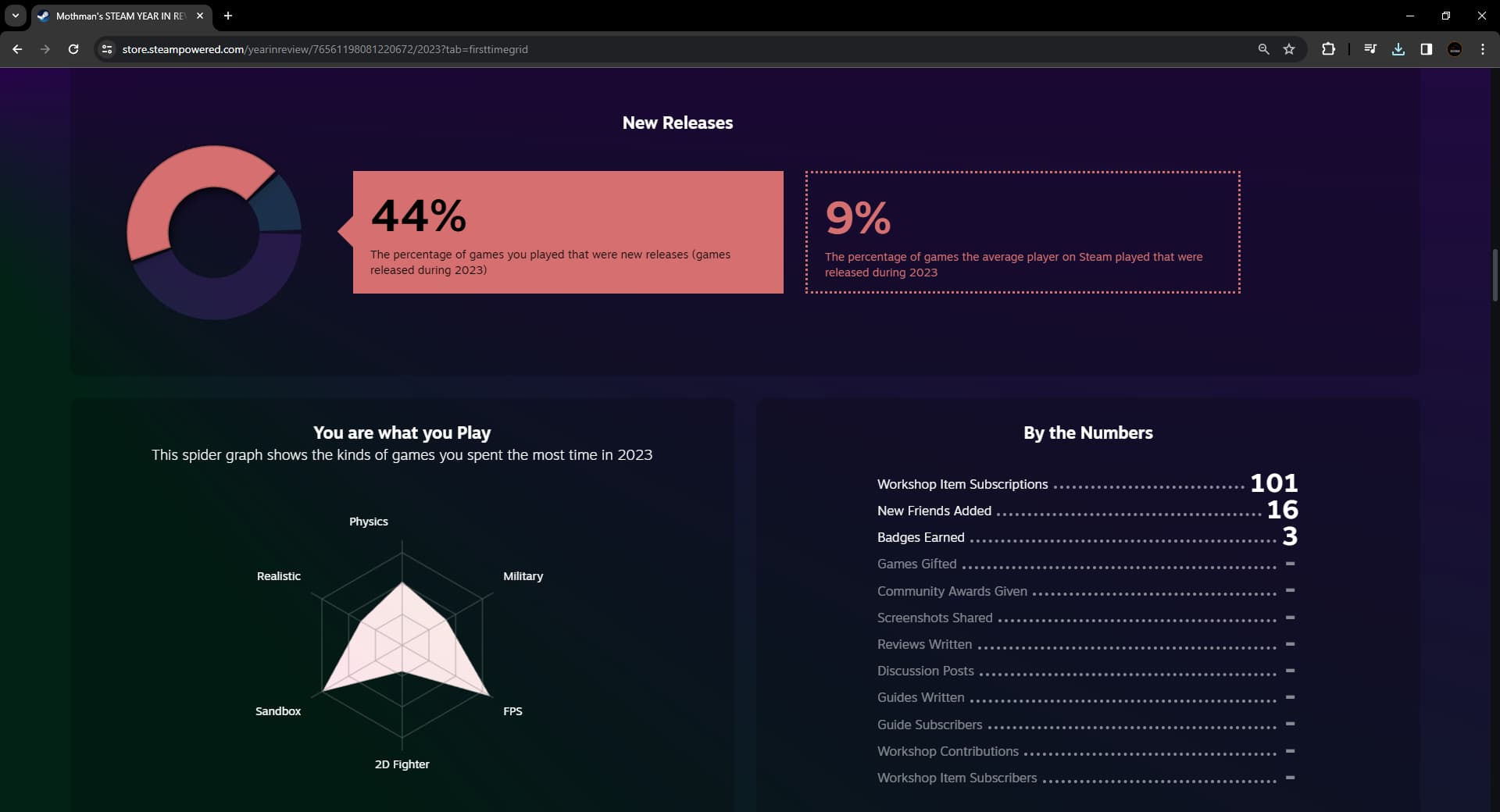Bookmark this page with the star icon

[1289, 49]
